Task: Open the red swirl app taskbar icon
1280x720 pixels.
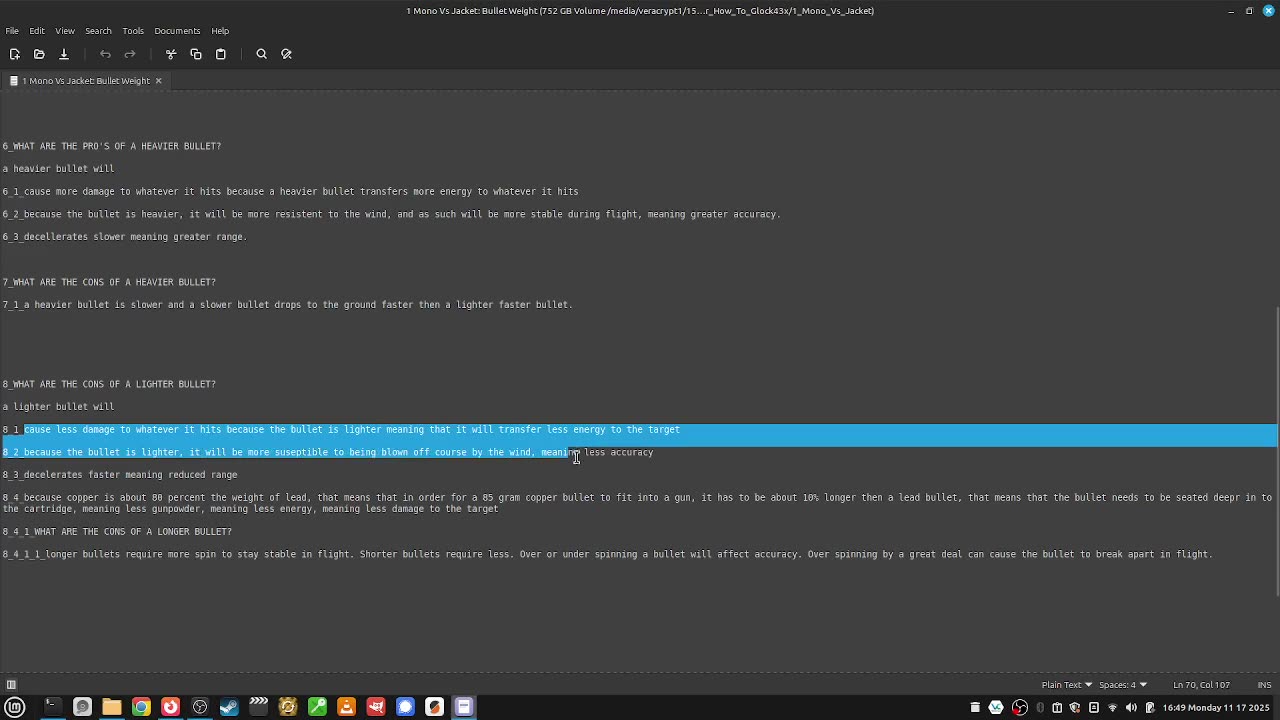Action: pyautogui.click(x=170, y=707)
